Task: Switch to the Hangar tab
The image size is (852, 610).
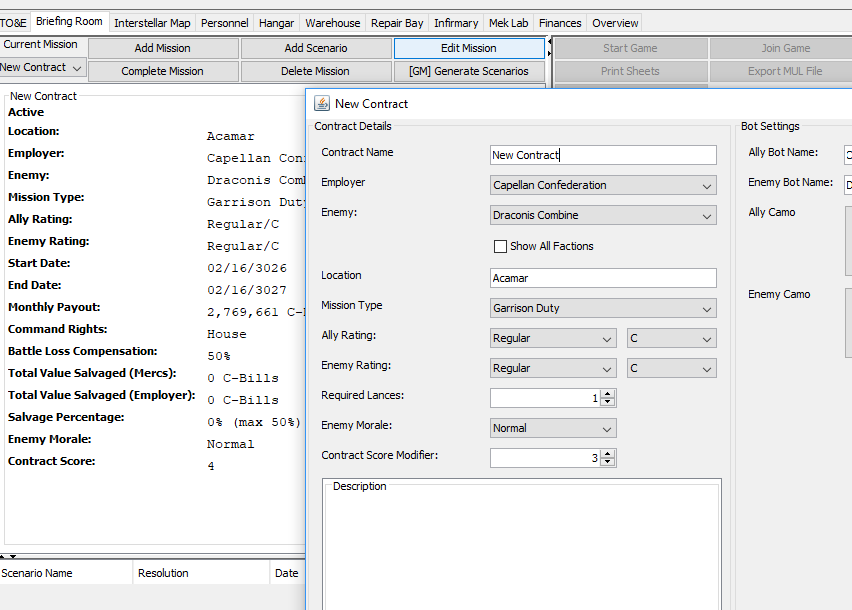Action: [277, 23]
